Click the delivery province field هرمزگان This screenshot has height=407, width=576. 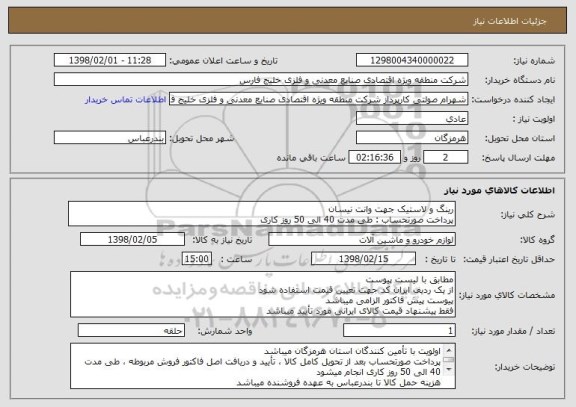click(x=412, y=138)
